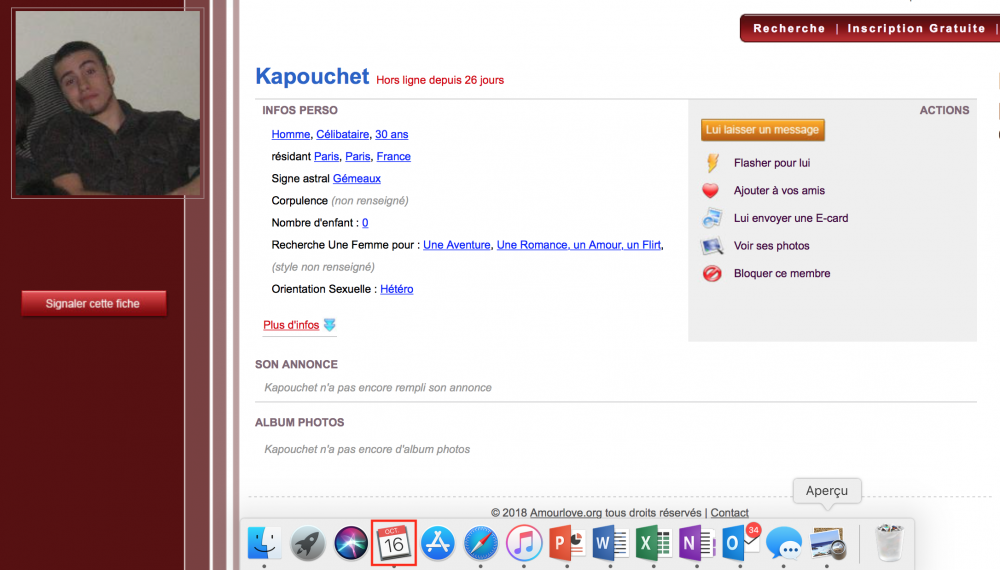Click the Célibataire link
The image size is (1000, 570).
pyautogui.click(x=342, y=134)
